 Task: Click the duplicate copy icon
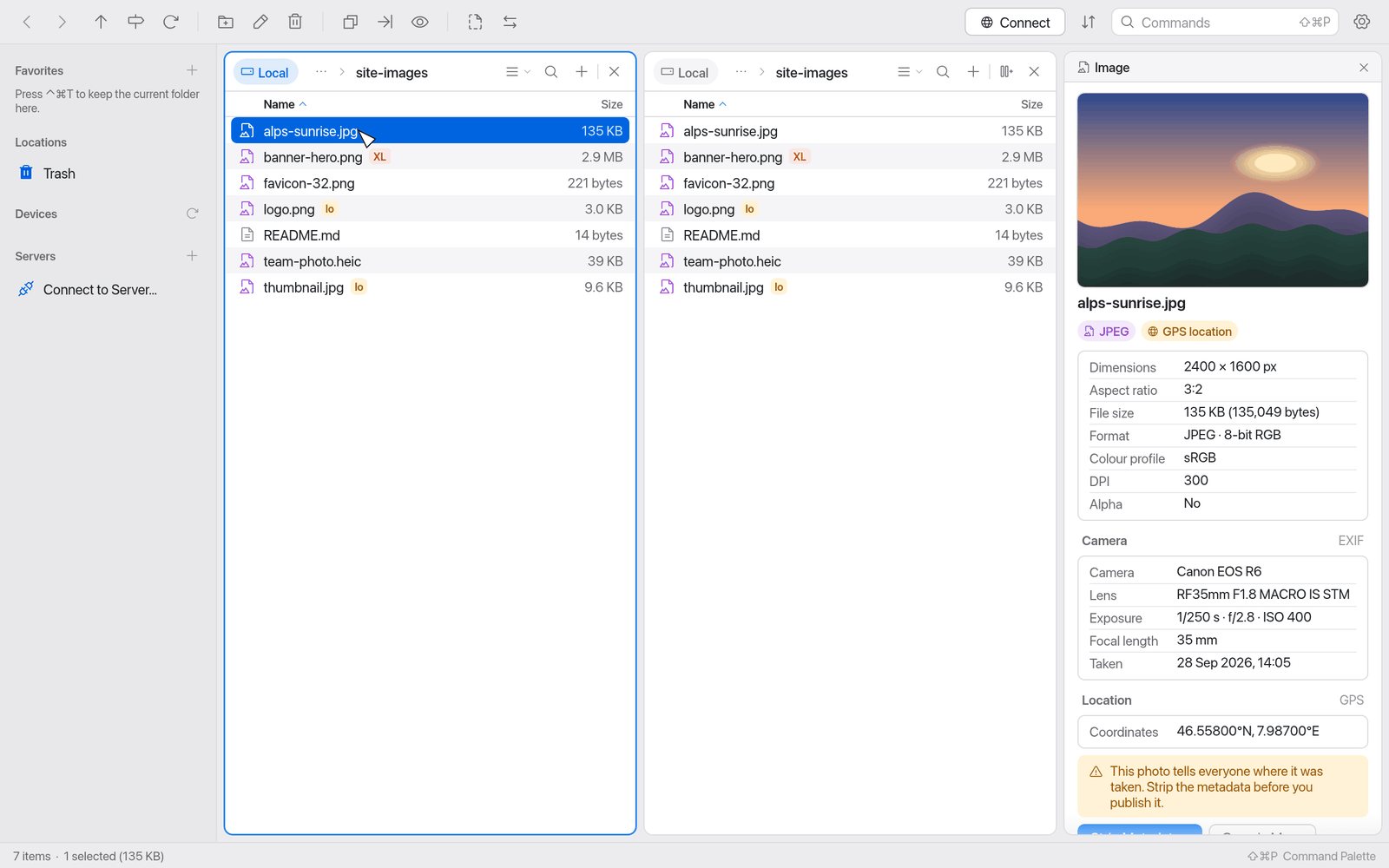350,22
